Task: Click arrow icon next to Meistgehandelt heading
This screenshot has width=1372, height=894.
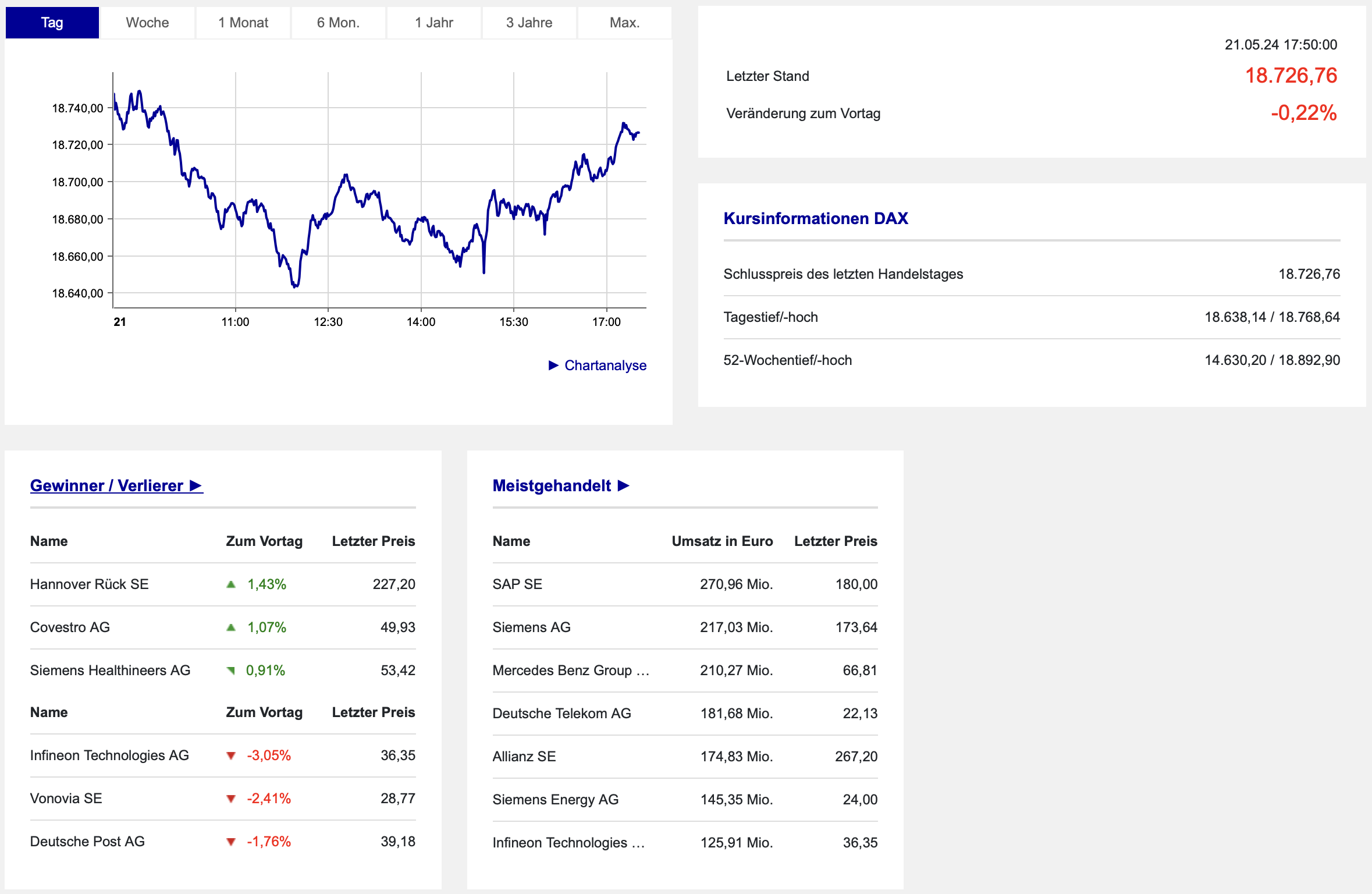Action: point(624,485)
